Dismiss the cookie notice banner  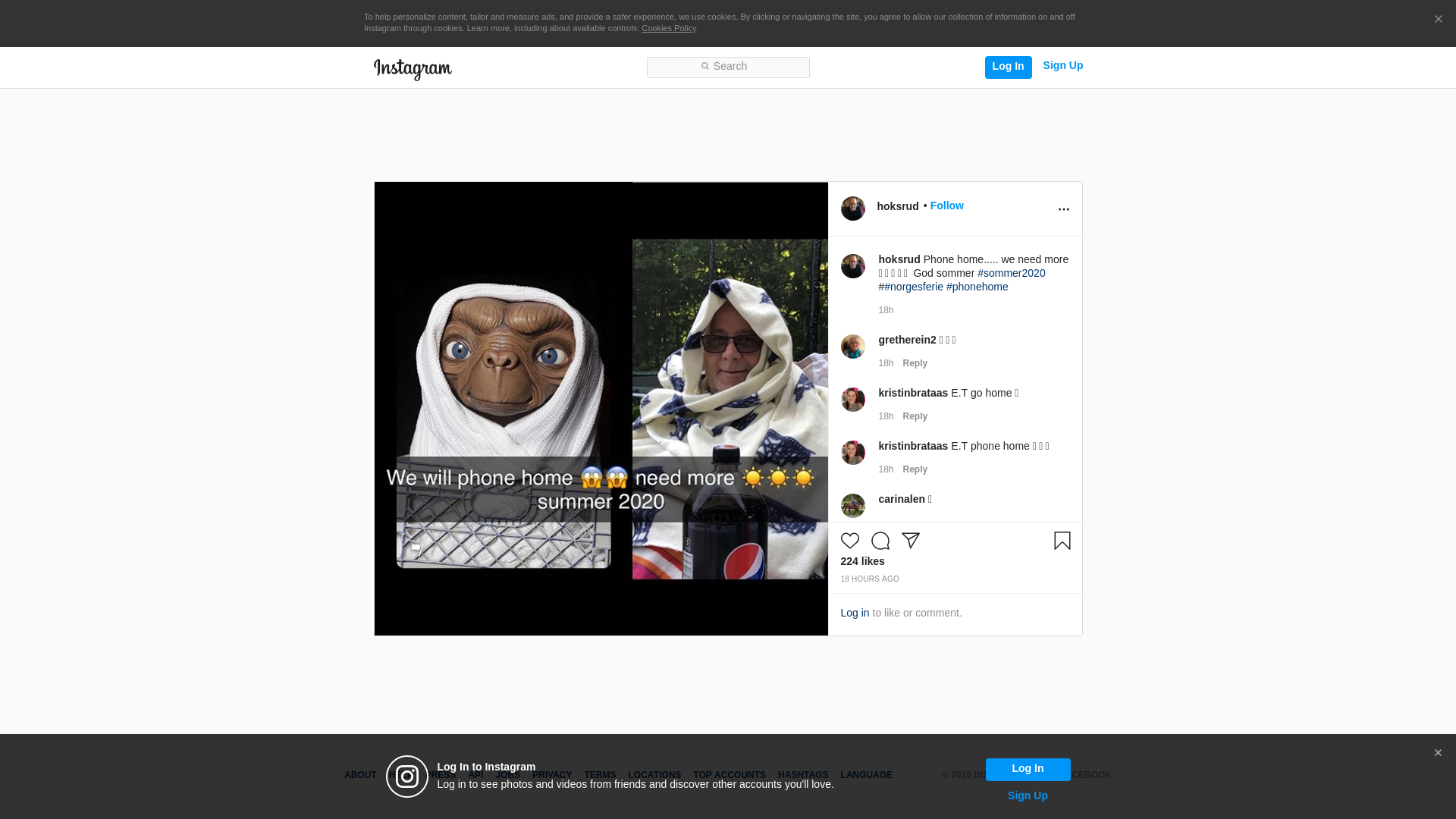(1438, 20)
